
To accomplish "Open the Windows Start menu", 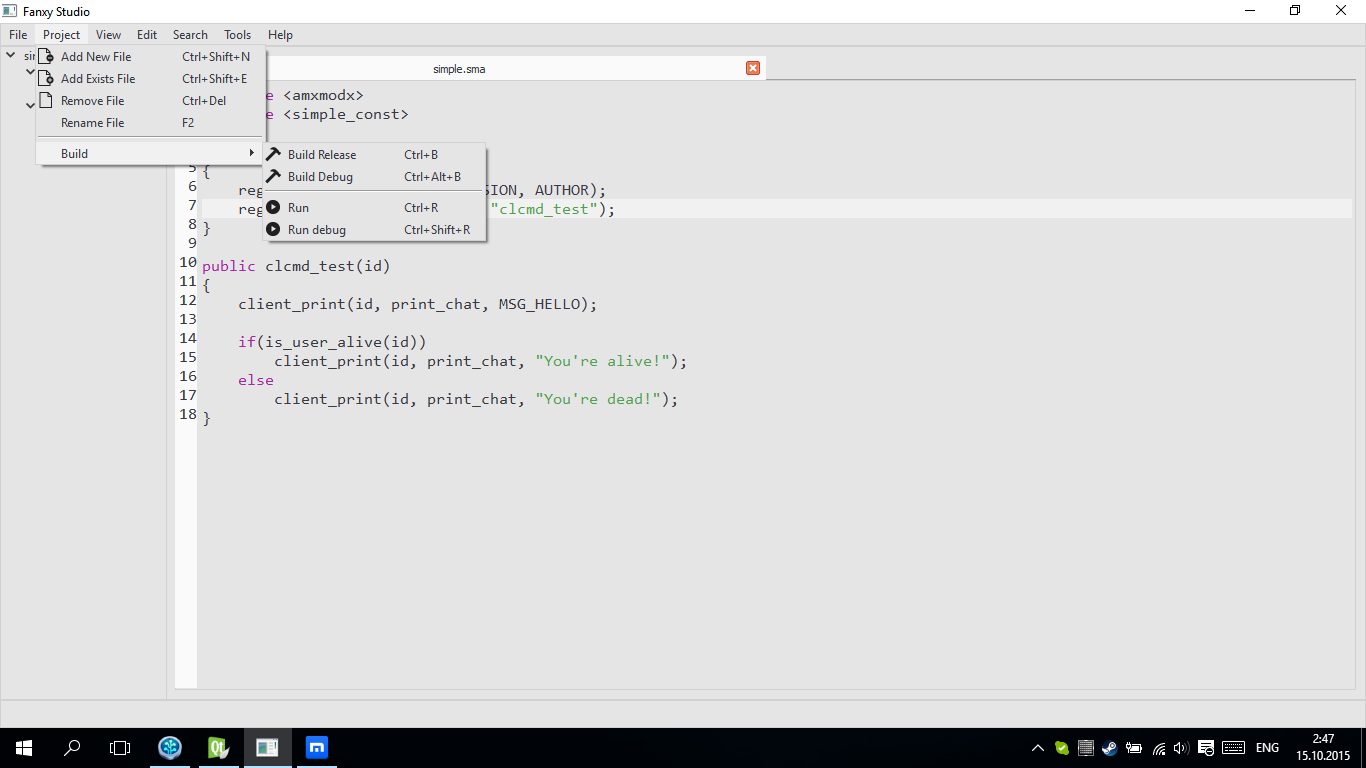I will pos(24,748).
